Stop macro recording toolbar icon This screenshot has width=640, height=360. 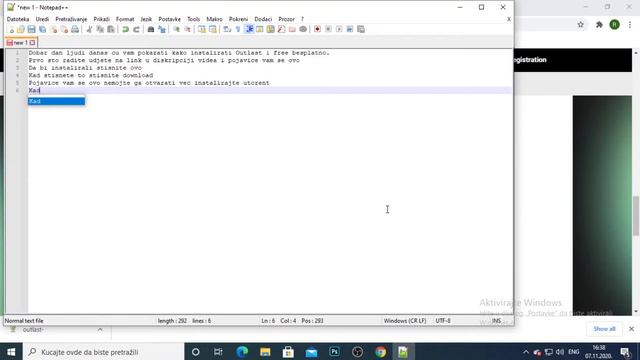pos(328,29)
